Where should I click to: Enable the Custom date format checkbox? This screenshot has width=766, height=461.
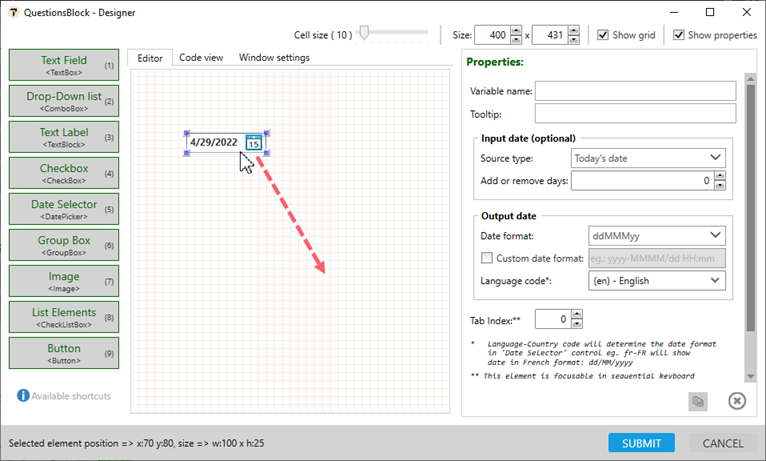click(487, 258)
